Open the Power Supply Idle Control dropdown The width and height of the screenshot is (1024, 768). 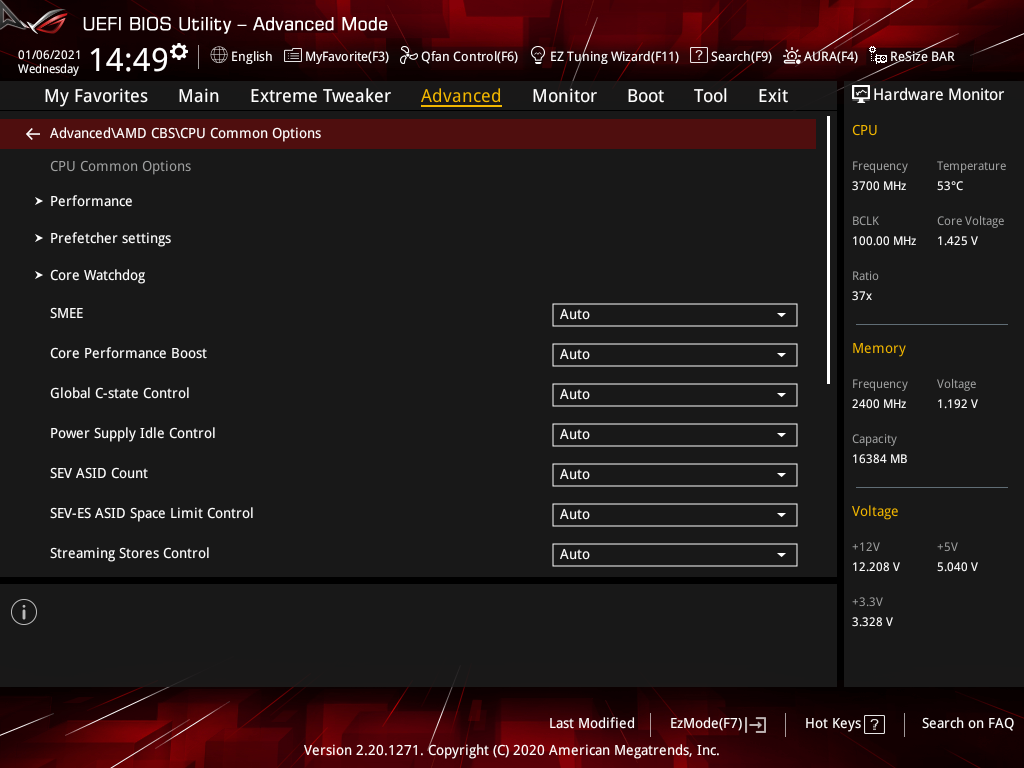[675, 435]
